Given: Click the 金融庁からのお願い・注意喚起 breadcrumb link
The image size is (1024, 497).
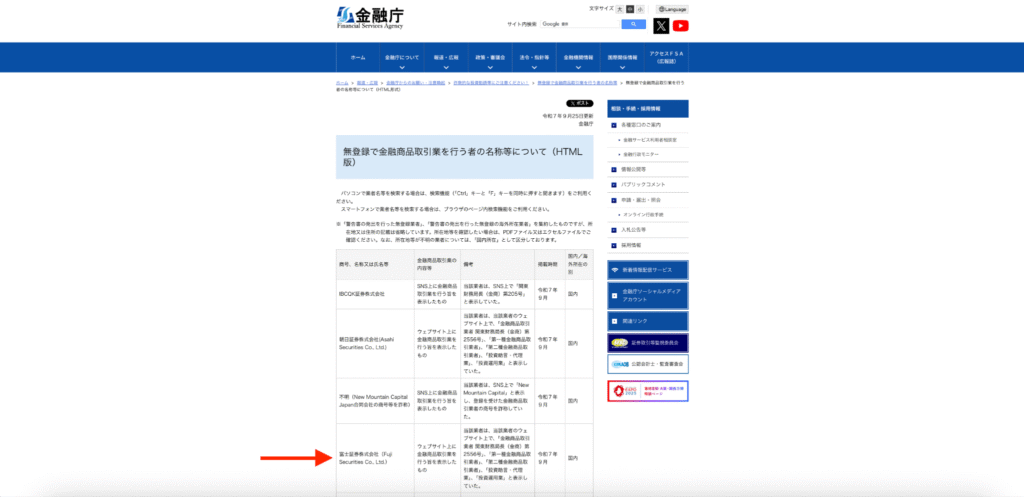Looking at the screenshot, I should point(415,84).
